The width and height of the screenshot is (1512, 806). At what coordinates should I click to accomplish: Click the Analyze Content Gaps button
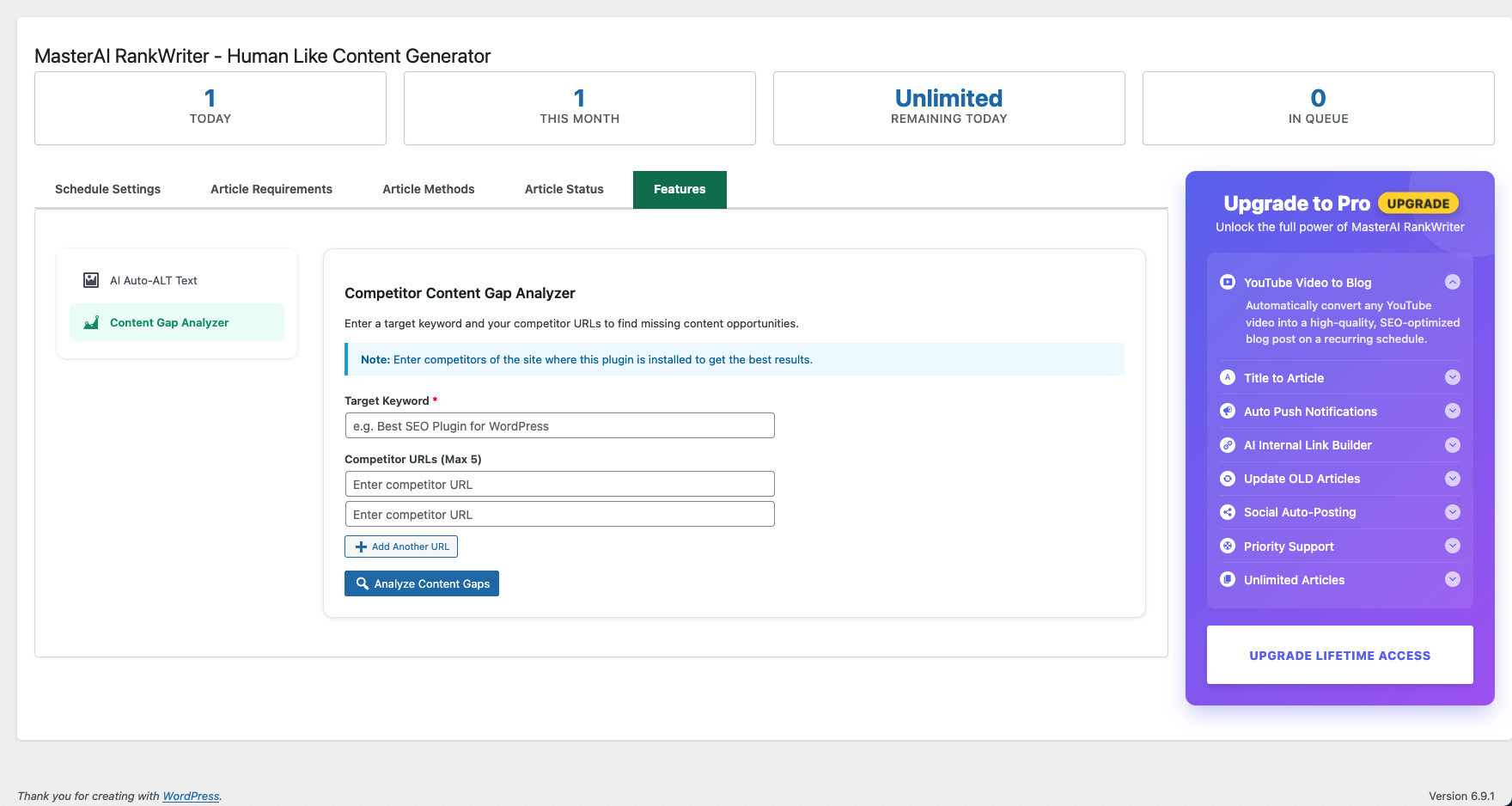click(422, 583)
